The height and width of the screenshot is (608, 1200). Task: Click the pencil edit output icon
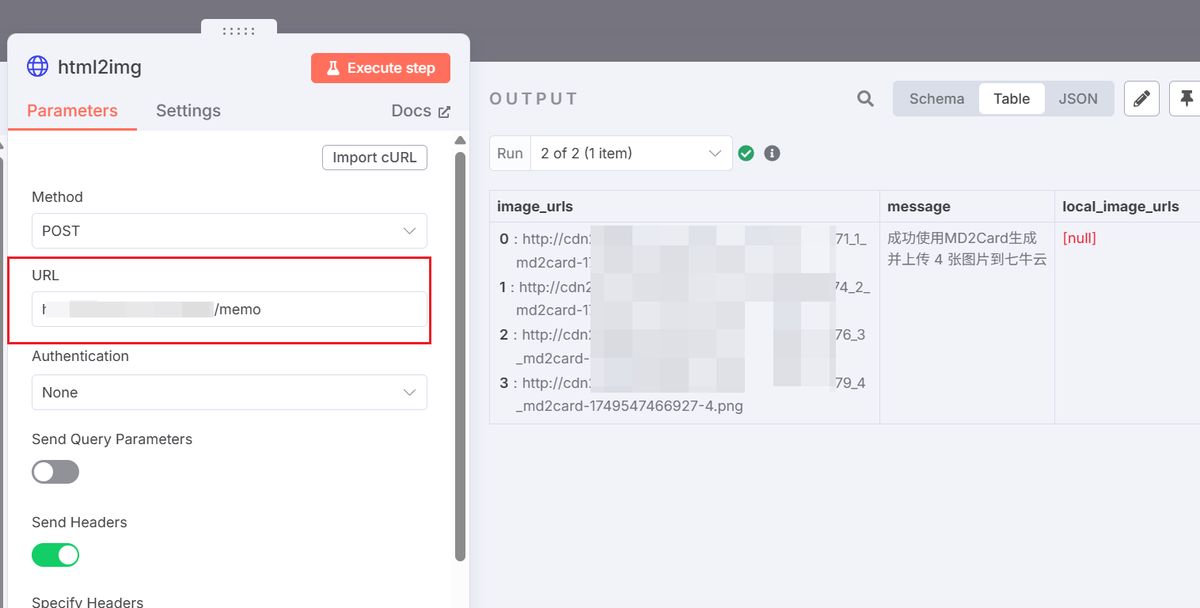[x=1141, y=98]
